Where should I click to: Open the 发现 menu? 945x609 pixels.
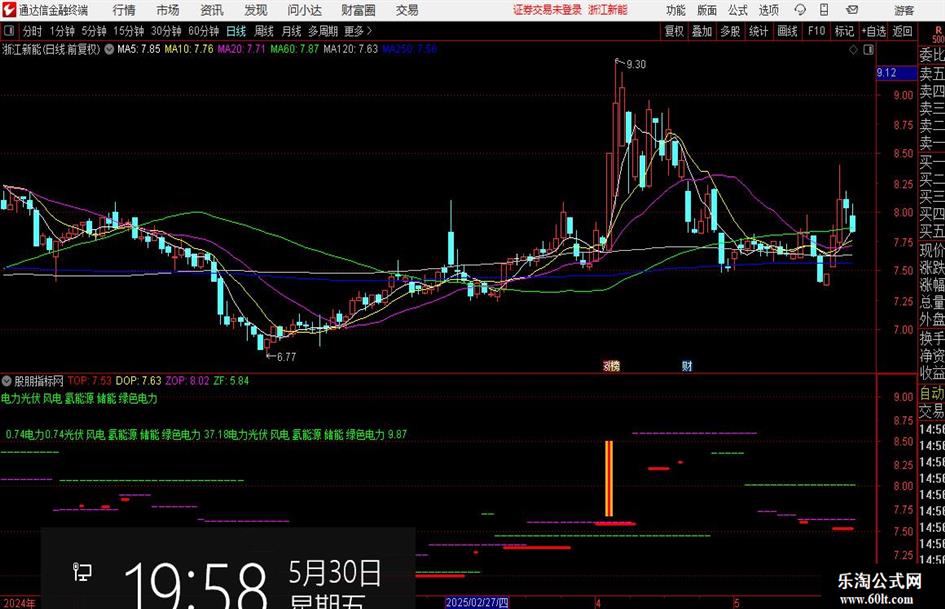click(256, 10)
